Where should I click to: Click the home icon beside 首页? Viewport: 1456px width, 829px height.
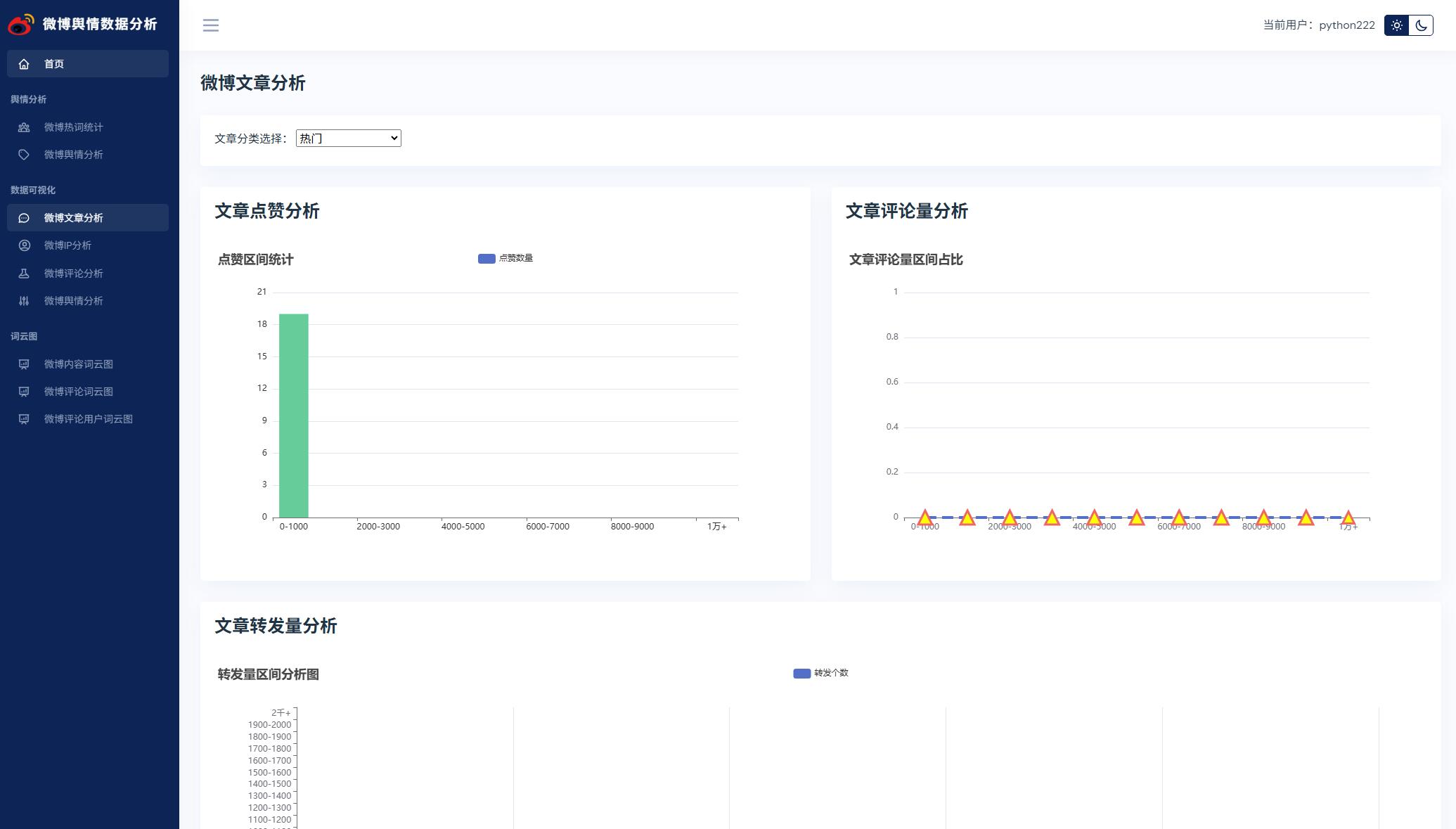point(24,64)
